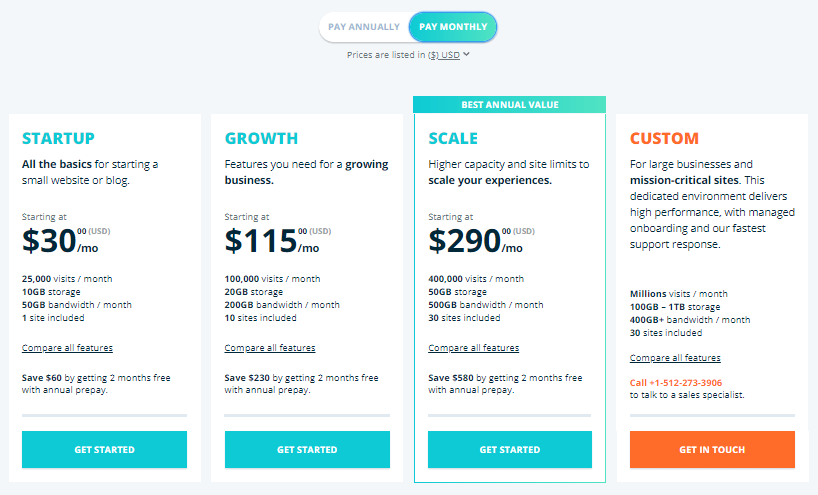Viewport: 818px width, 495px height.
Task: Open Compare all features under Custom
Action: (x=675, y=358)
